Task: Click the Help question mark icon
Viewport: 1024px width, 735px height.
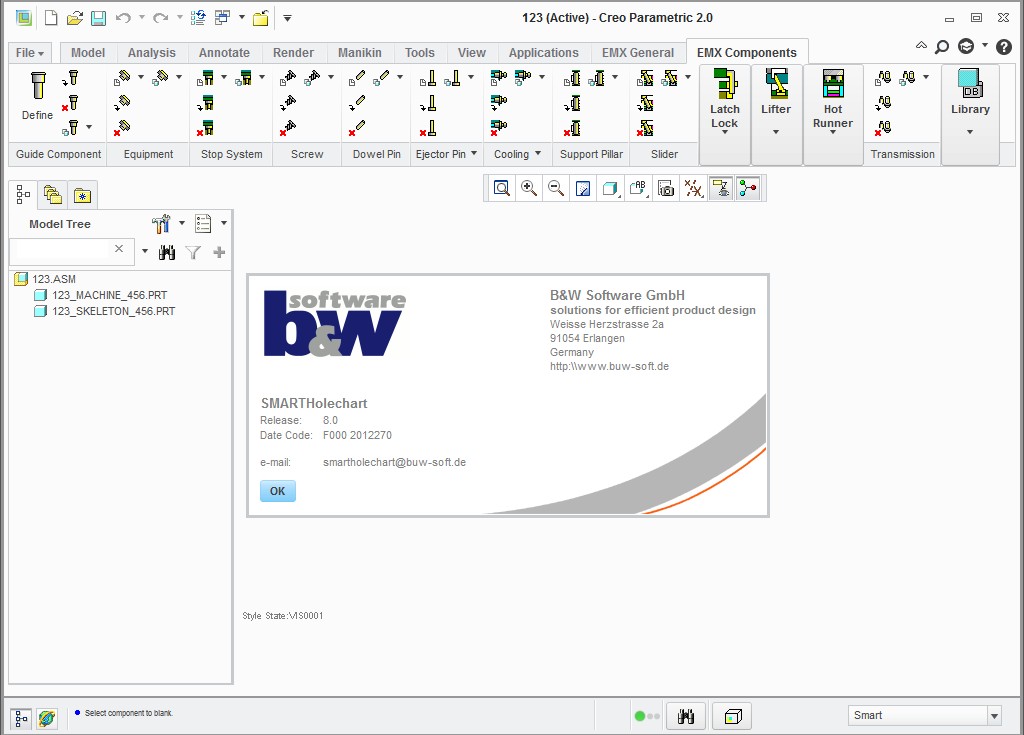Action: [x=1004, y=46]
